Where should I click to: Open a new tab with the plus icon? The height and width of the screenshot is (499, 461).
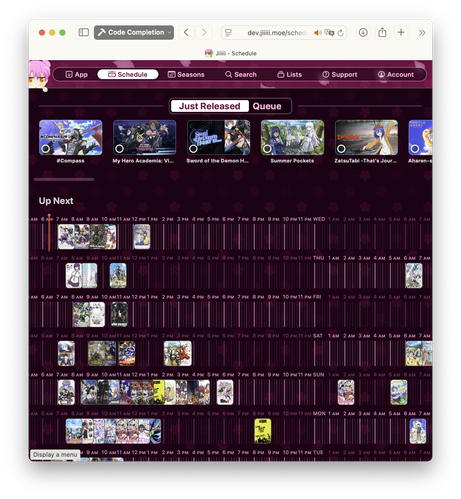click(x=401, y=32)
